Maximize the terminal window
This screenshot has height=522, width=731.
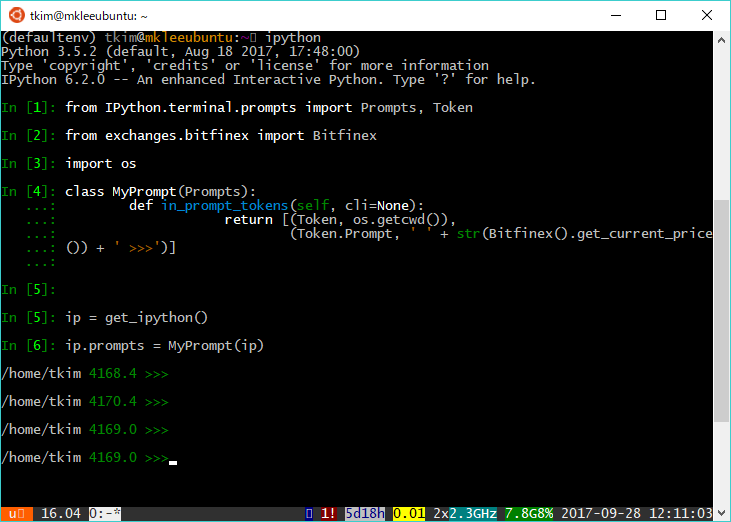click(x=661, y=15)
